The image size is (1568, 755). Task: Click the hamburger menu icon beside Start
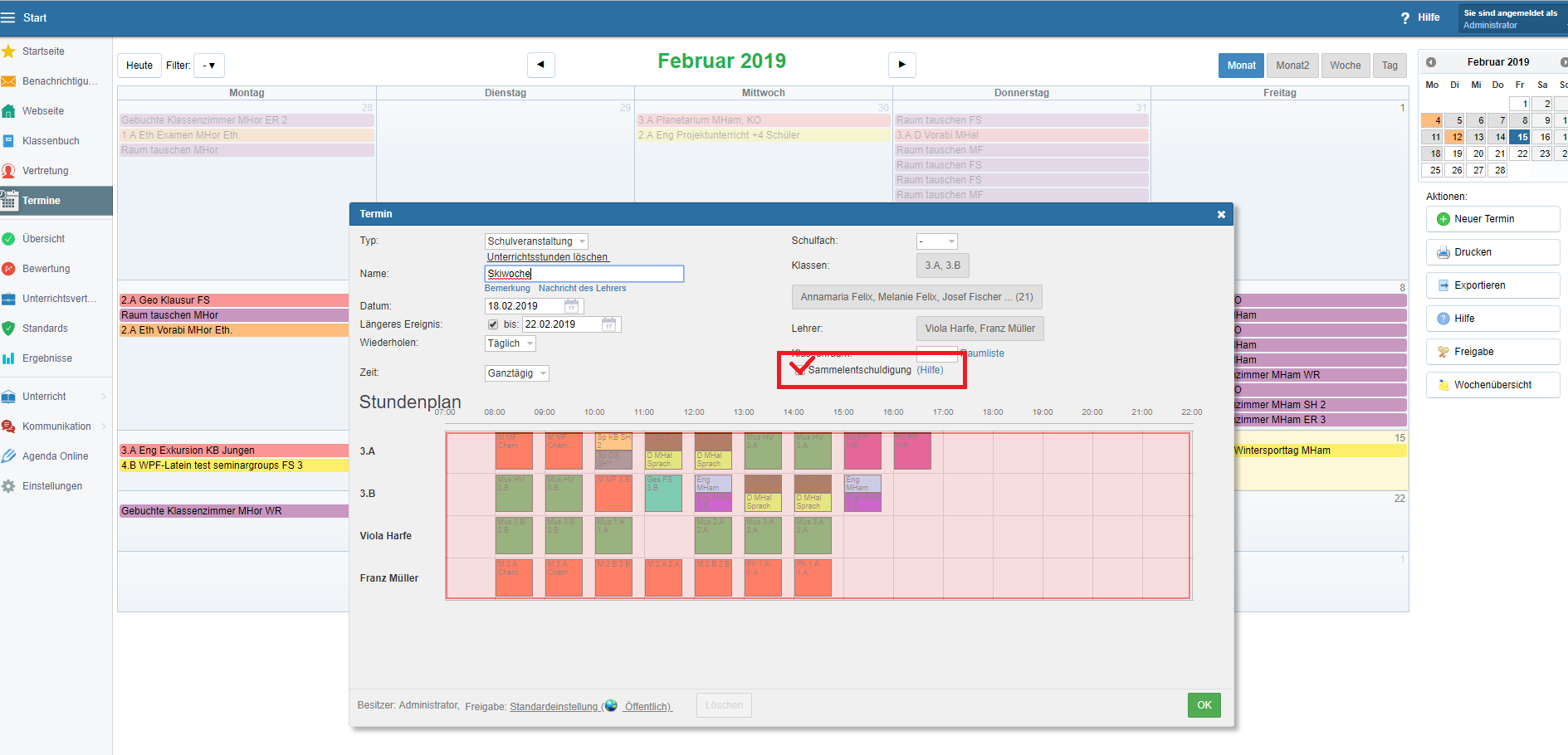click(x=8, y=17)
